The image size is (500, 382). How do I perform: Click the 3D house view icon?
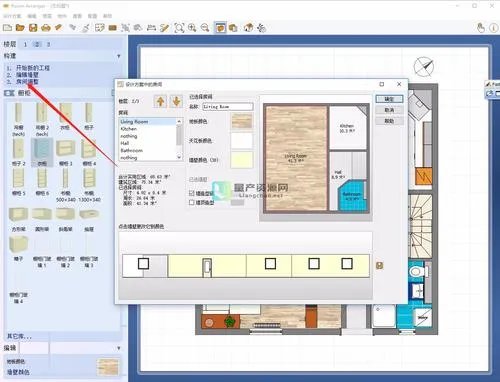(x=248, y=28)
